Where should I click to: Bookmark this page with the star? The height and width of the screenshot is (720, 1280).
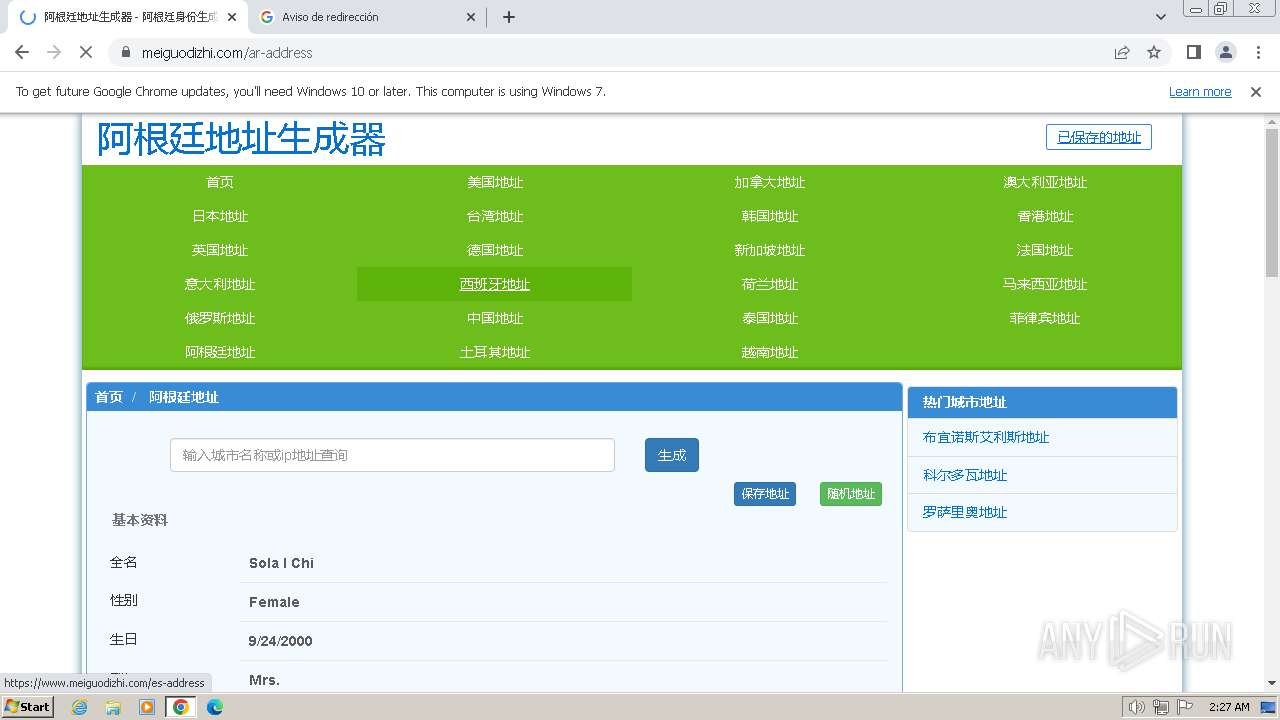1154,52
